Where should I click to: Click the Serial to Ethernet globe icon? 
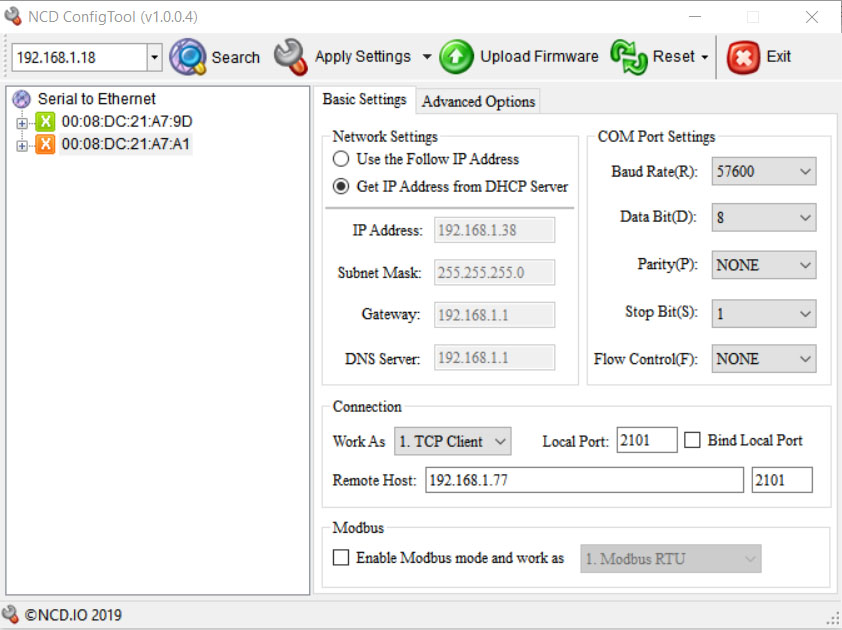coord(21,99)
